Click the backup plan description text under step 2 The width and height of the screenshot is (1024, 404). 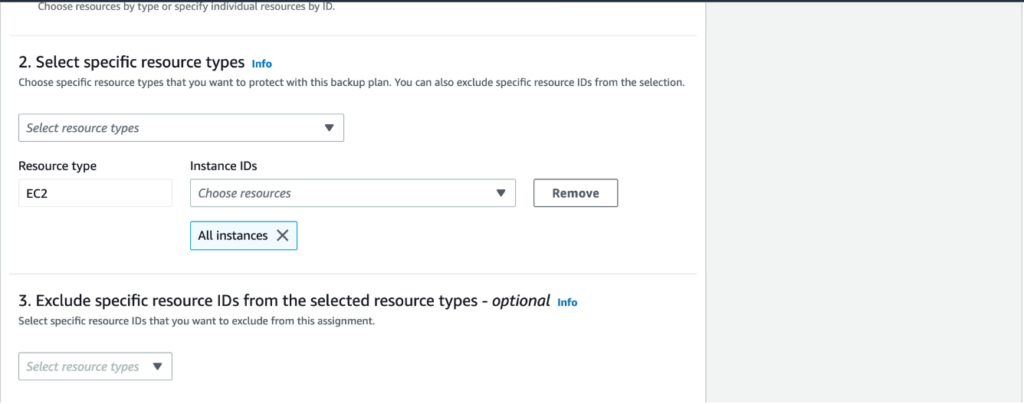pyautogui.click(x=351, y=84)
